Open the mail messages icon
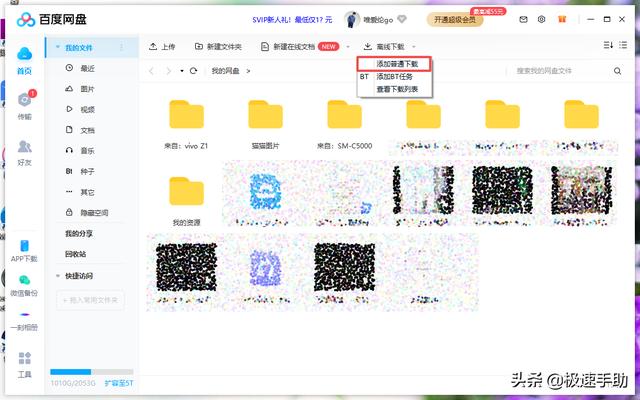Viewport: 640px width, 400px height. coord(523,19)
